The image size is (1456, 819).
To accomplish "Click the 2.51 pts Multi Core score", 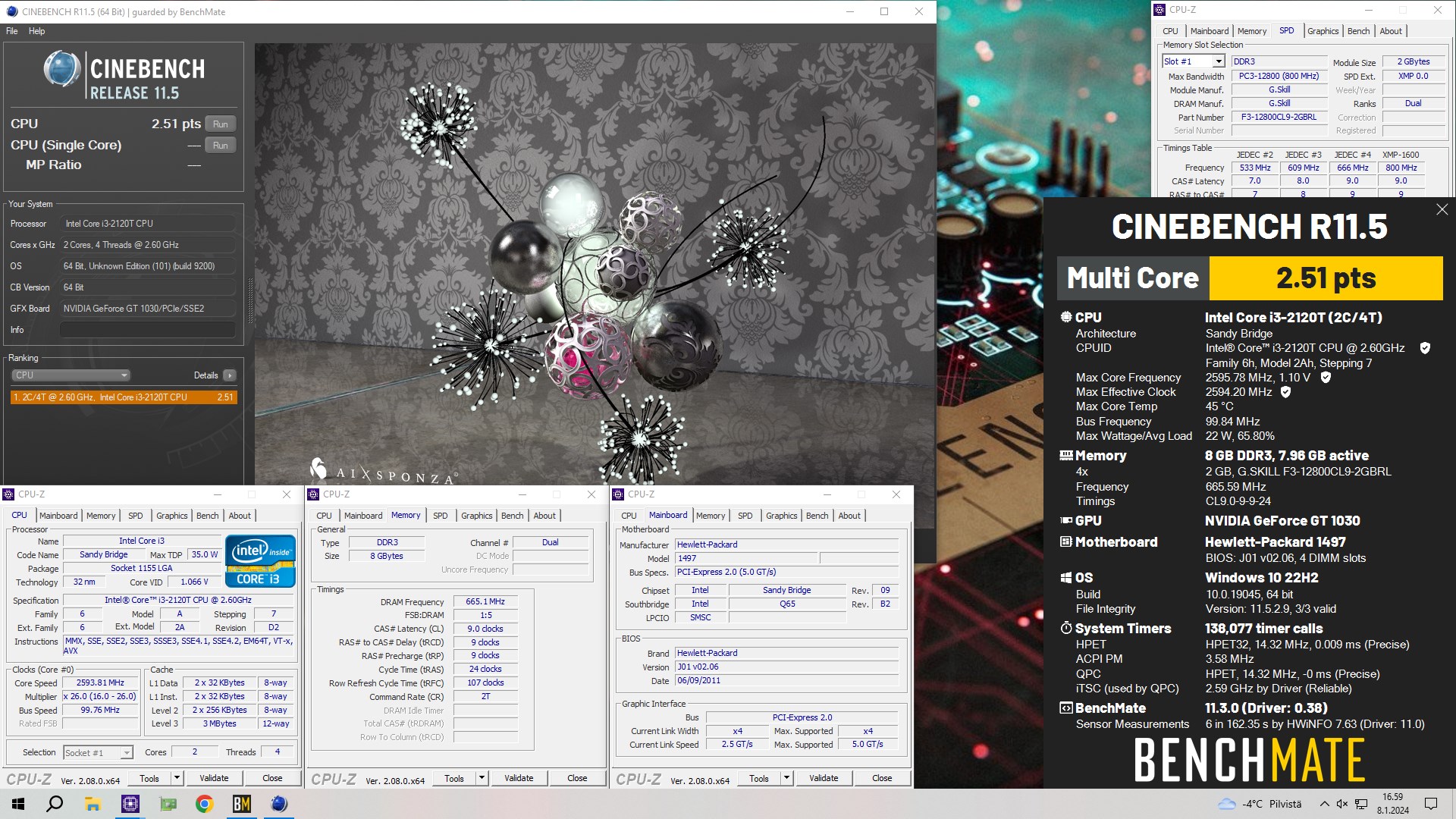I will (x=1326, y=278).
